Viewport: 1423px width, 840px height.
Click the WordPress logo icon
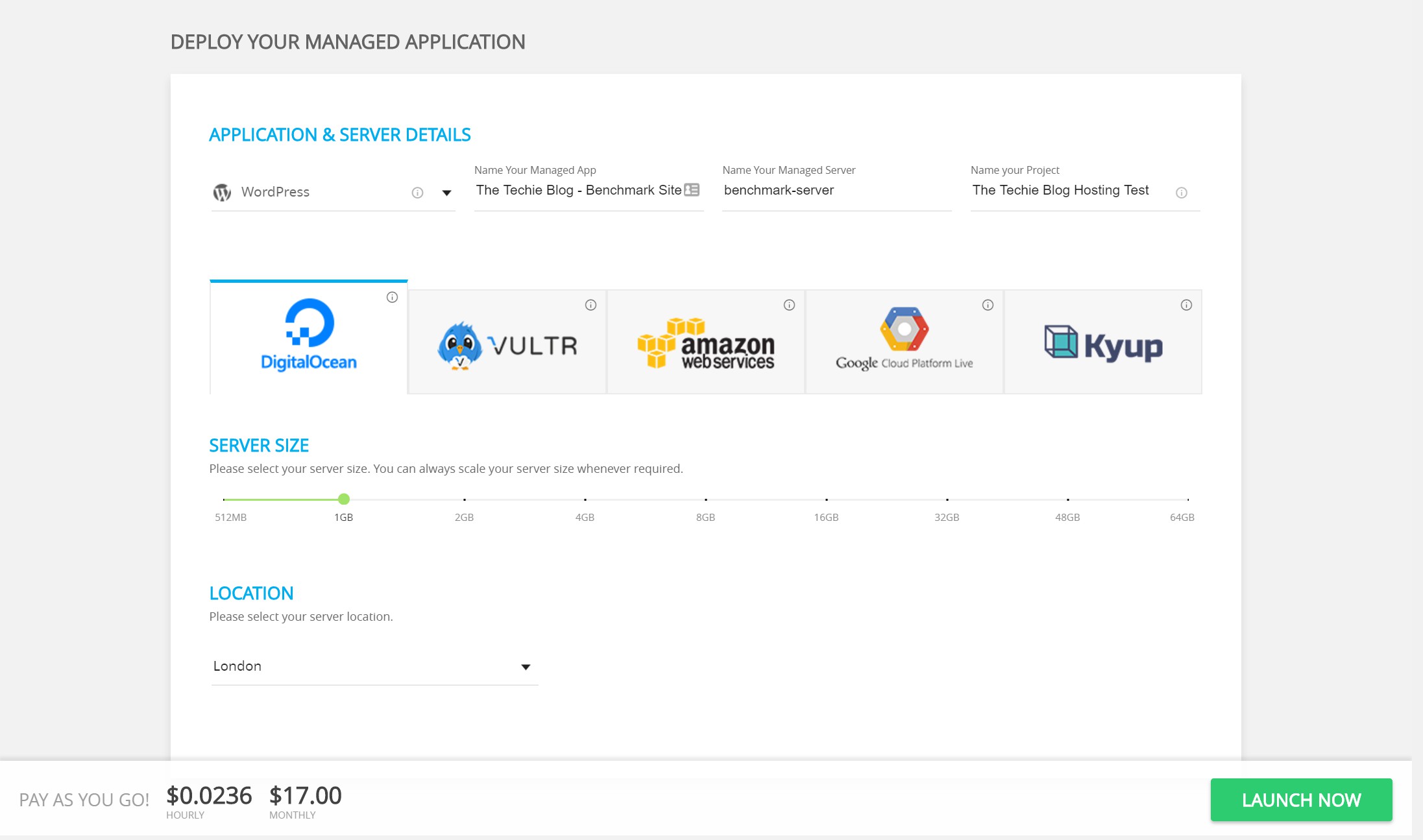pos(223,192)
